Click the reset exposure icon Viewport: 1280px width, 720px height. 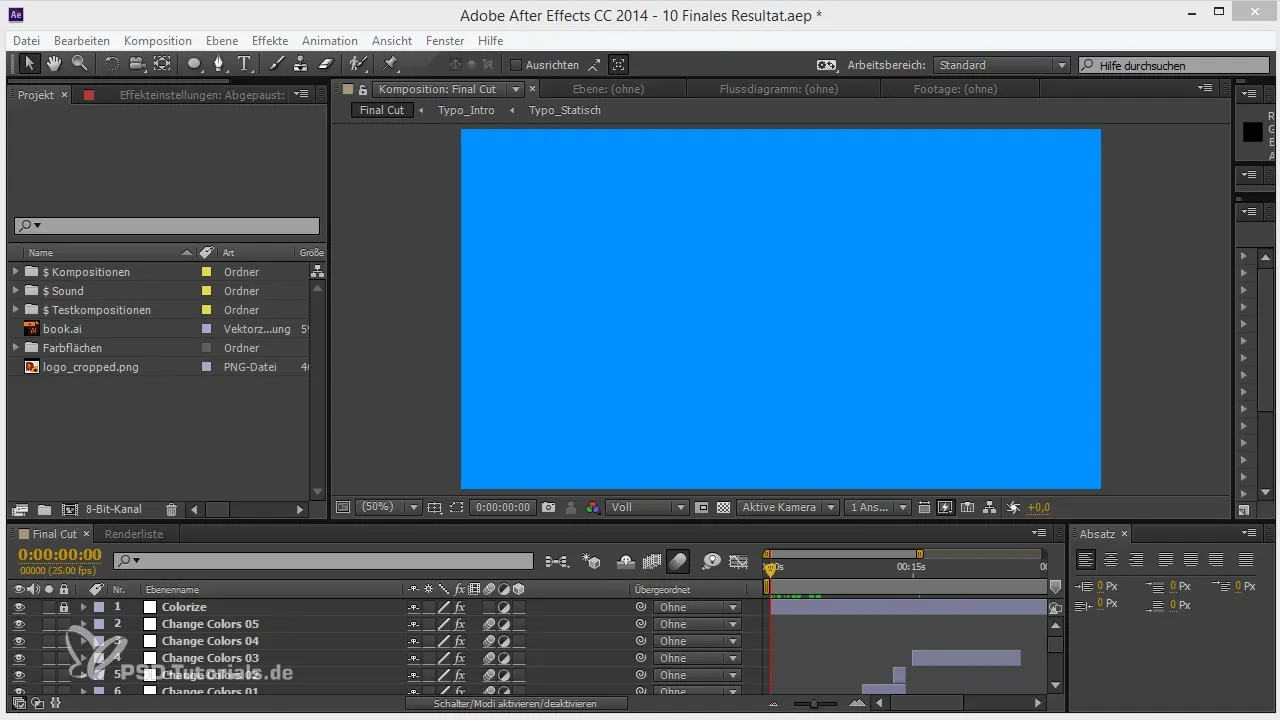[1013, 508]
